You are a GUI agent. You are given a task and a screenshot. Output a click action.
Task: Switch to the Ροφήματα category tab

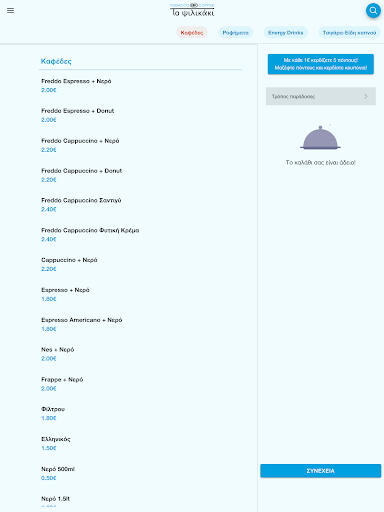coord(235,33)
